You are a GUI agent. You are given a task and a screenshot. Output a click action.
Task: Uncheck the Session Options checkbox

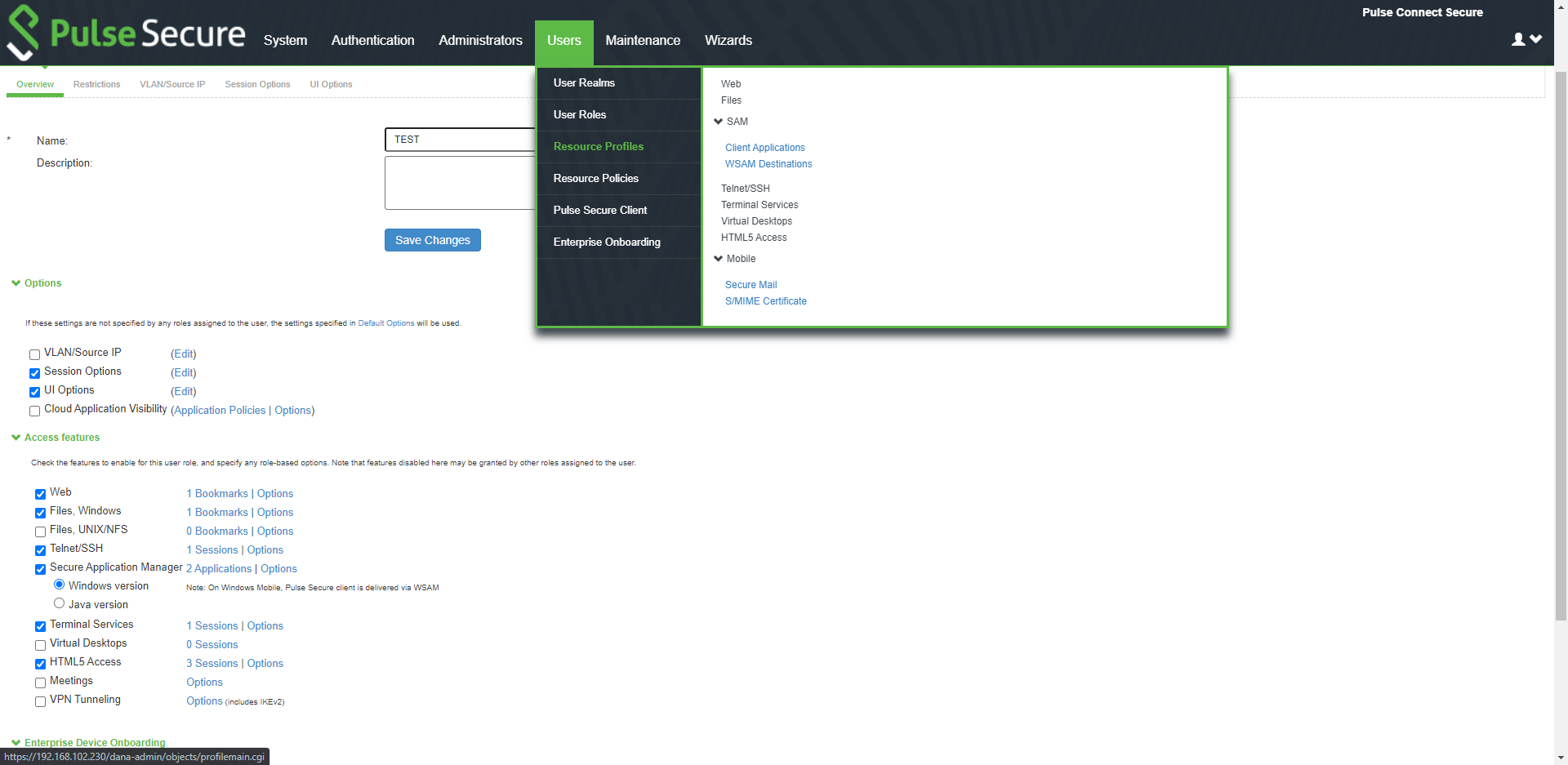[x=34, y=373]
